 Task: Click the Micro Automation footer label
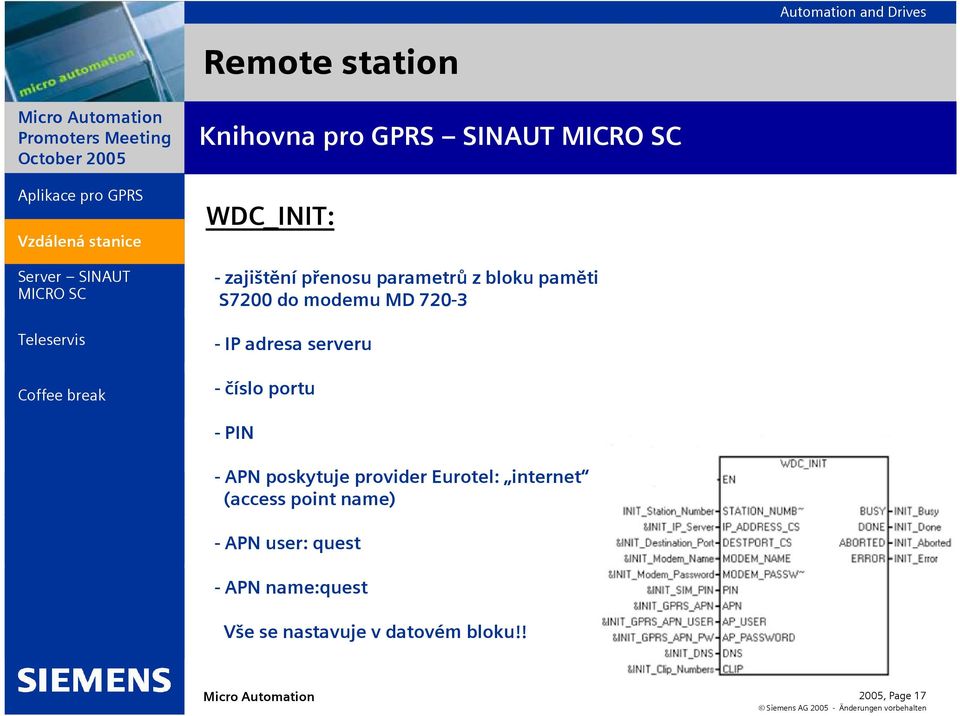click(x=259, y=697)
